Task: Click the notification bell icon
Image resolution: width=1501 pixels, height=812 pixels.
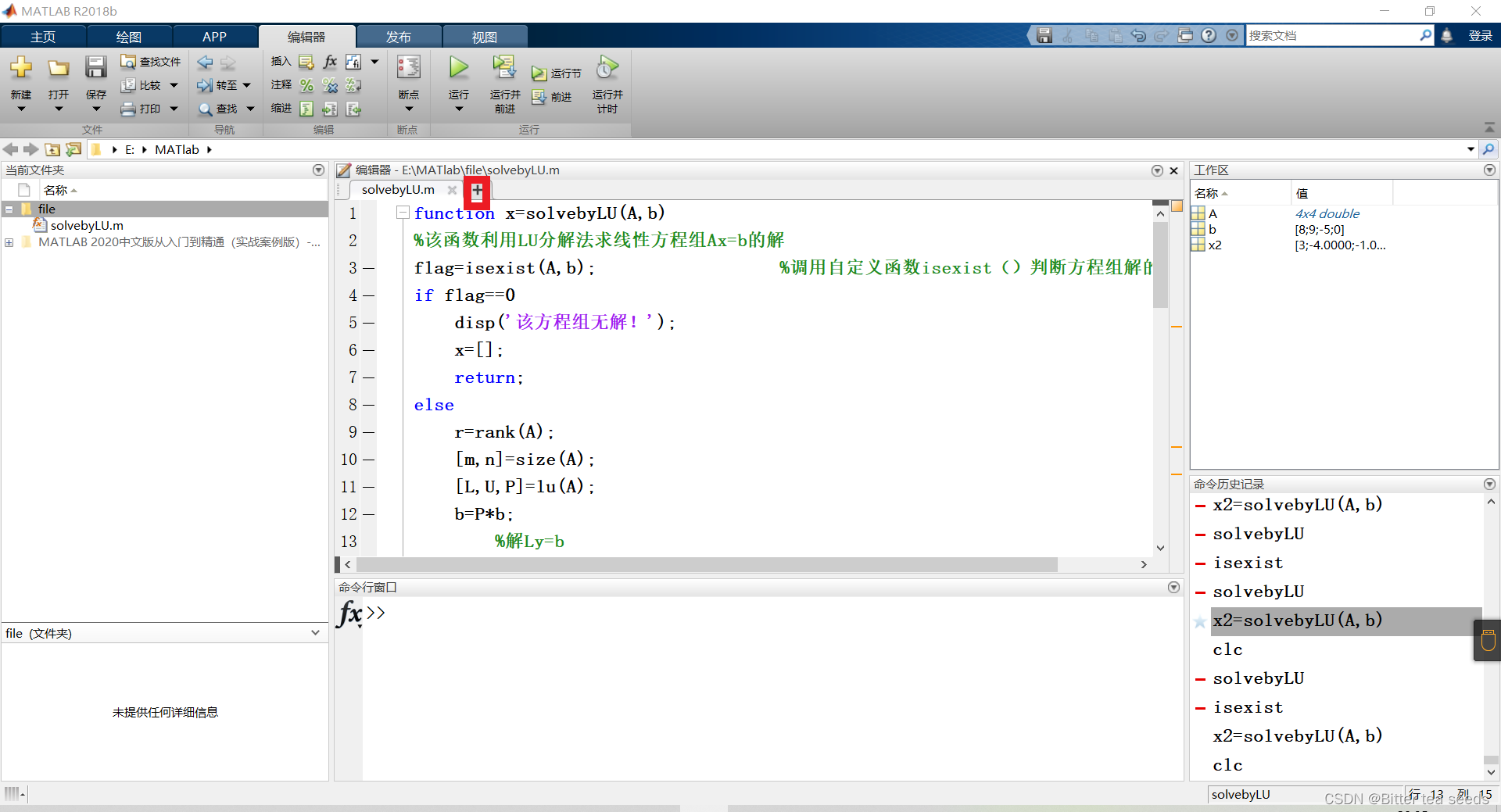Action: point(1447,36)
